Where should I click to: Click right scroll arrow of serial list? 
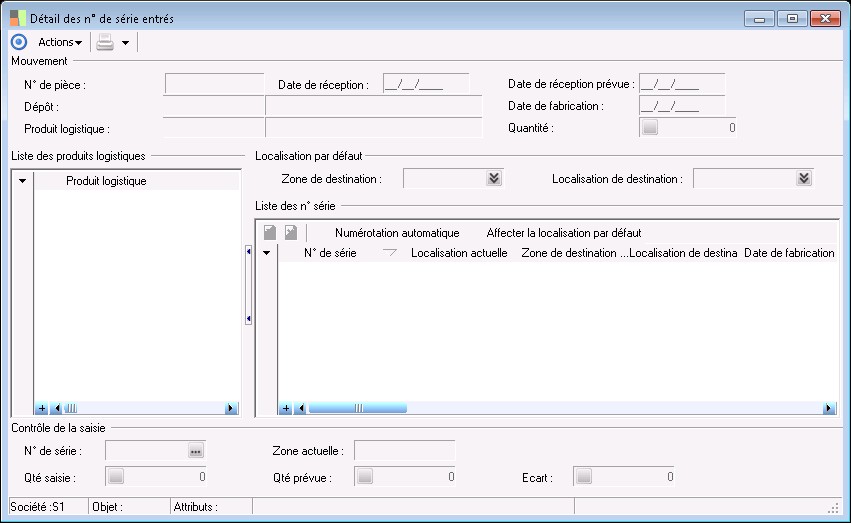tap(829, 408)
